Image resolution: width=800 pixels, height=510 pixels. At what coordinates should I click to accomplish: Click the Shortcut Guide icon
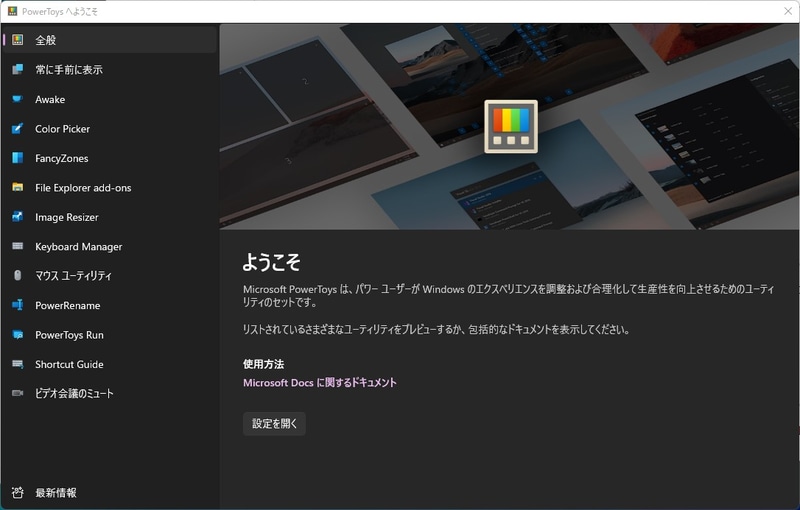18,364
